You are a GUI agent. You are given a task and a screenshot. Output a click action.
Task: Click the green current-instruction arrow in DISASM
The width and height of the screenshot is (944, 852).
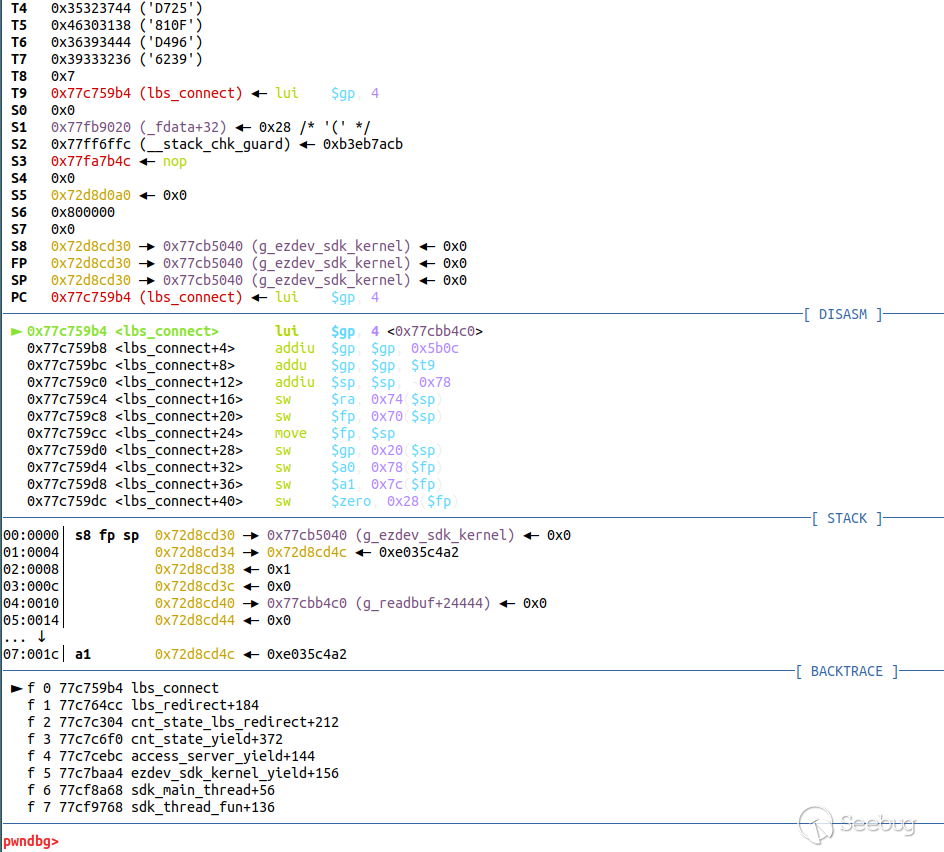pyautogui.click(x=15, y=331)
